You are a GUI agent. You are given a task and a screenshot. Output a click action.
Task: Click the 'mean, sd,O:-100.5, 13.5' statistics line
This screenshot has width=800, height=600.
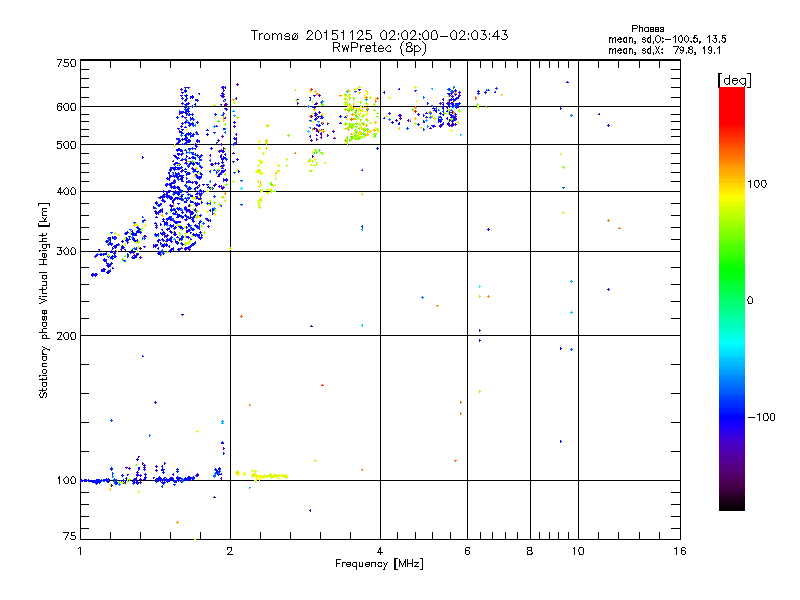[667, 39]
